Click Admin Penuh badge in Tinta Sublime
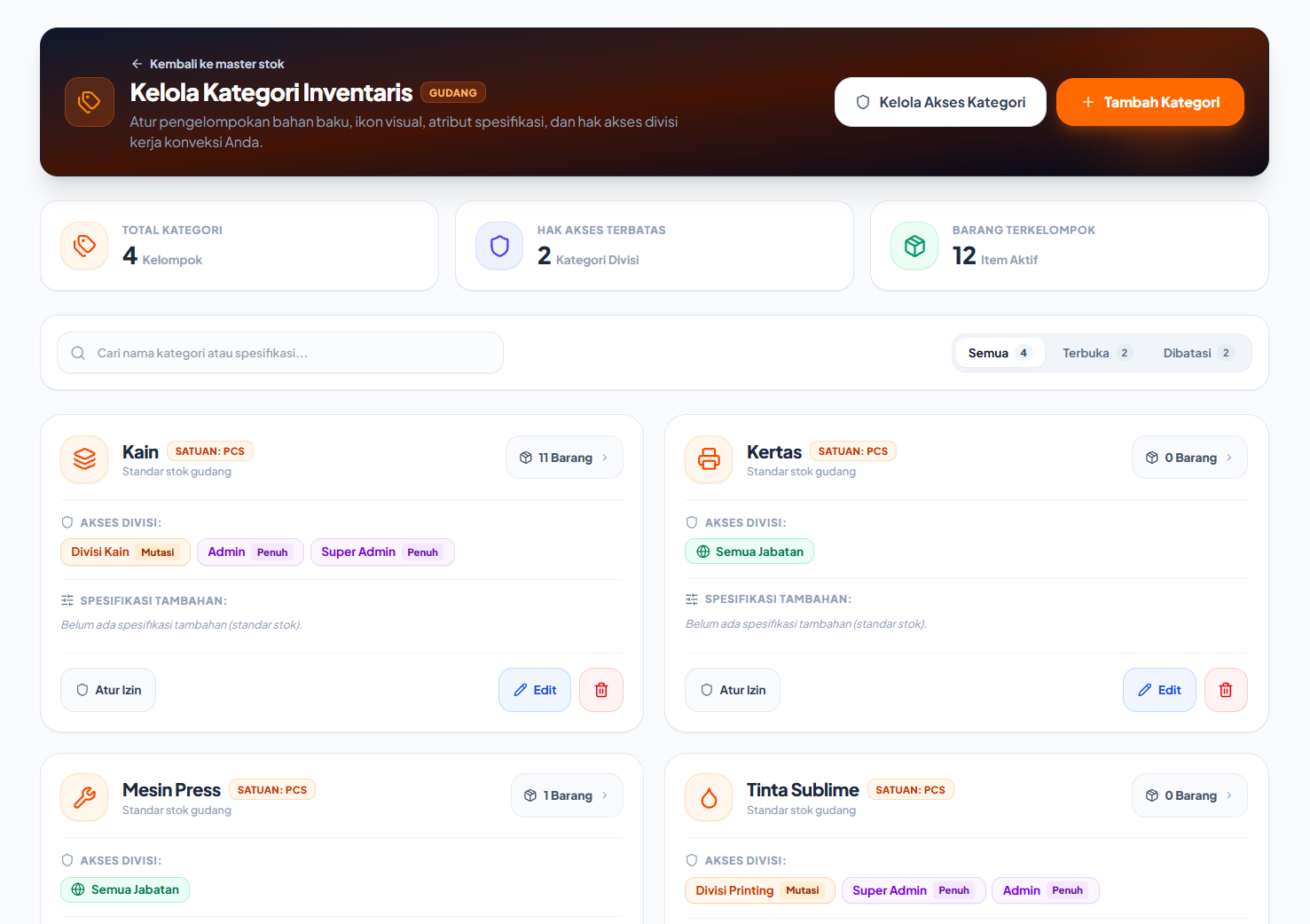Screen dimensions: 1310x924 [x=1046, y=890]
